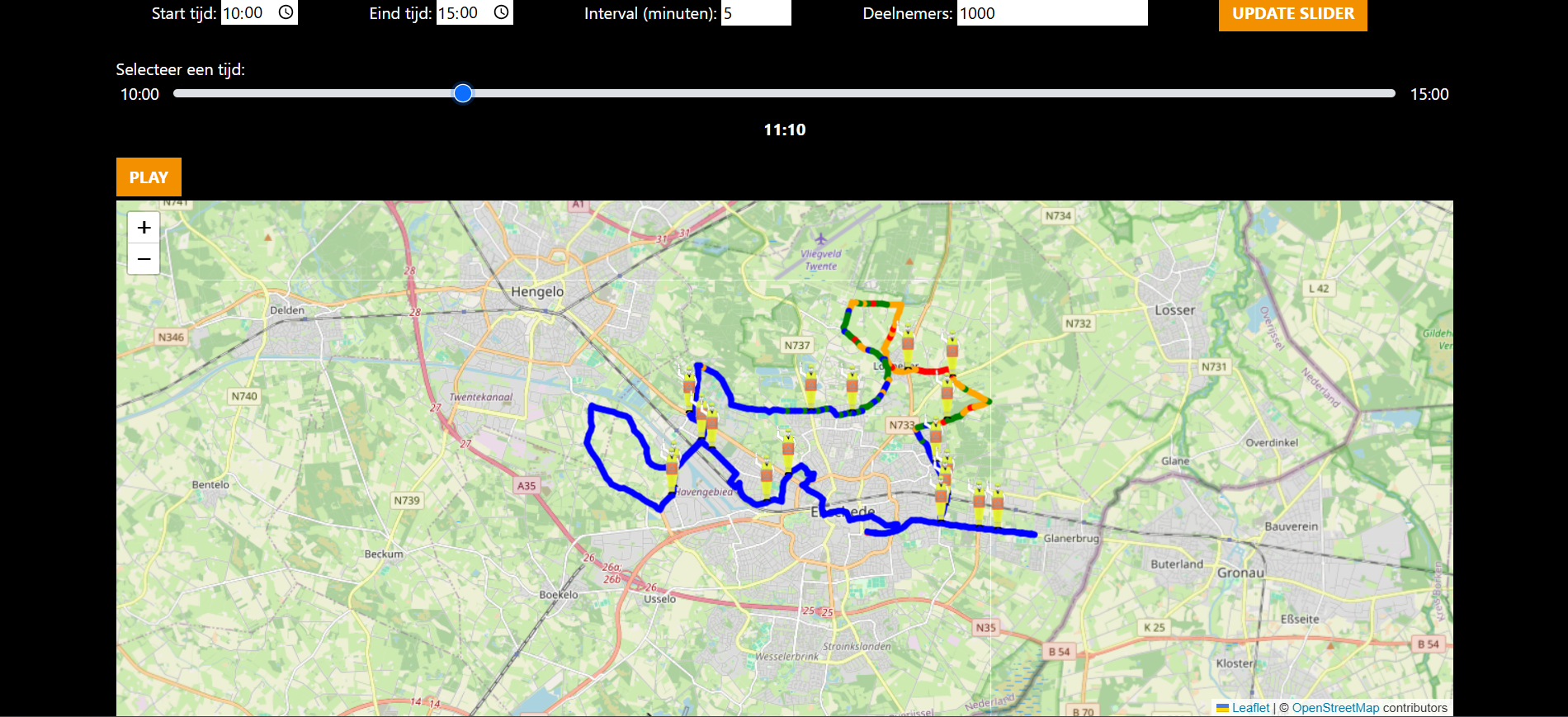Click the Selecteer een tijd label
The width and height of the screenshot is (1568, 717).
click(180, 69)
